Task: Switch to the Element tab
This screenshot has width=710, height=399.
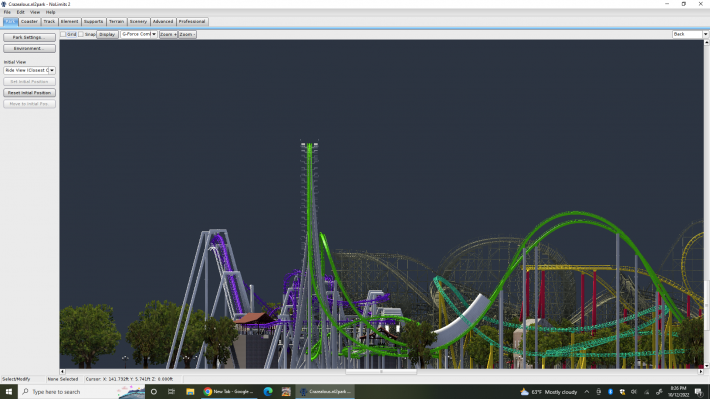Action: (x=69, y=22)
